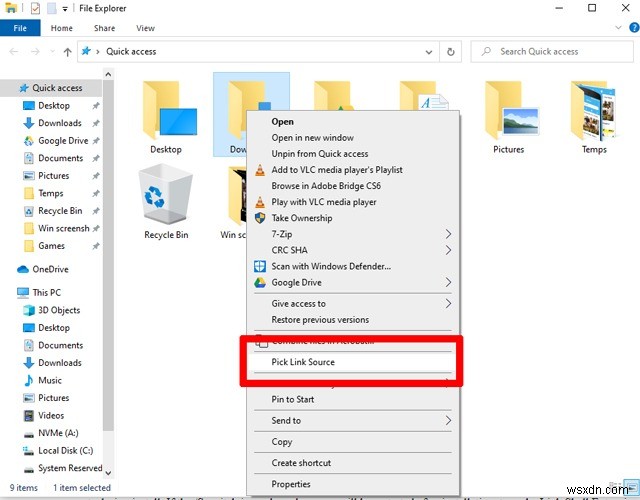Choose Browse in Adobe Bridge CS6
Image resolution: width=640 pixels, height=500 pixels.
pyautogui.click(x=353, y=186)
